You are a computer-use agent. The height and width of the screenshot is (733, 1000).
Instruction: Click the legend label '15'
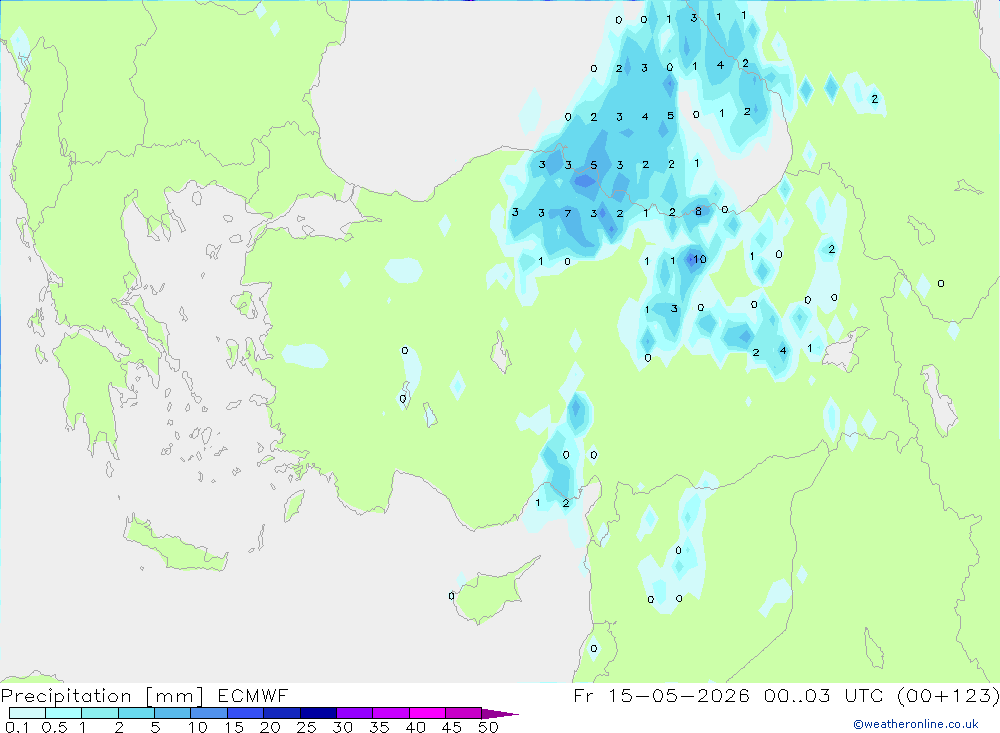[233, 727]
